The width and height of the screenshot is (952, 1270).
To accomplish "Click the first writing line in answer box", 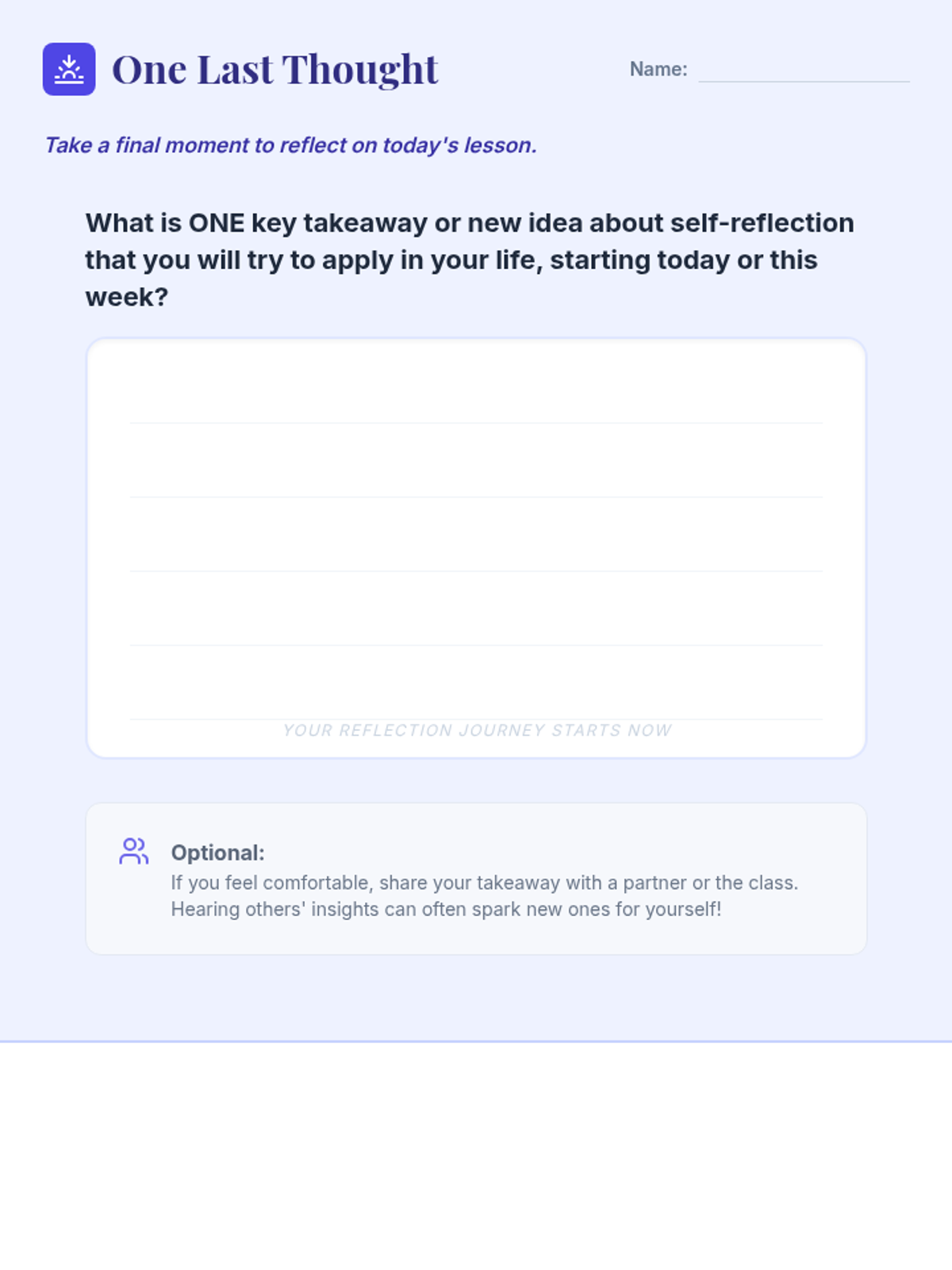I will (476, 423).
